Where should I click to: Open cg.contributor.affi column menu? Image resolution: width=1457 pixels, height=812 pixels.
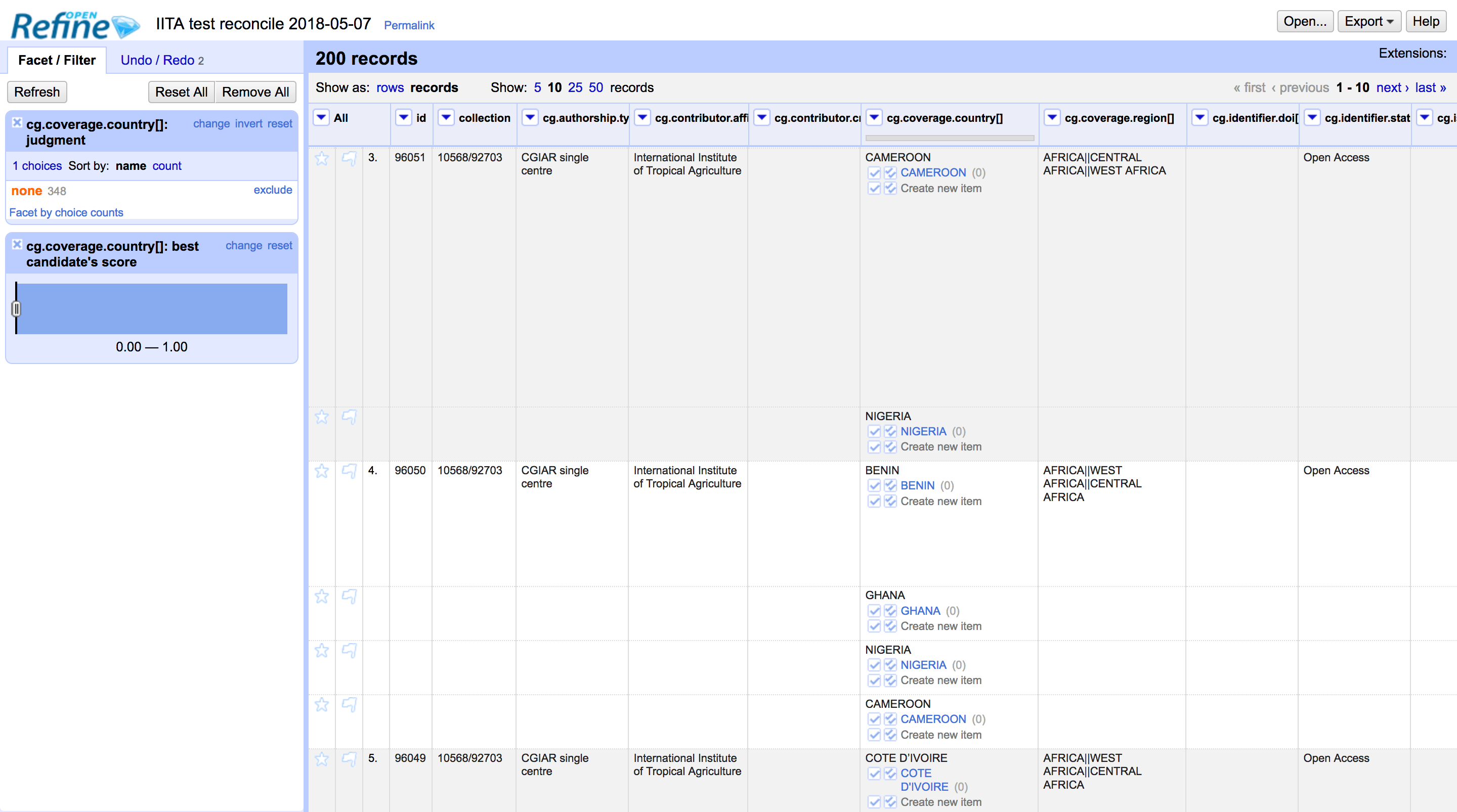pyautogui.click(x=642, y=118)
